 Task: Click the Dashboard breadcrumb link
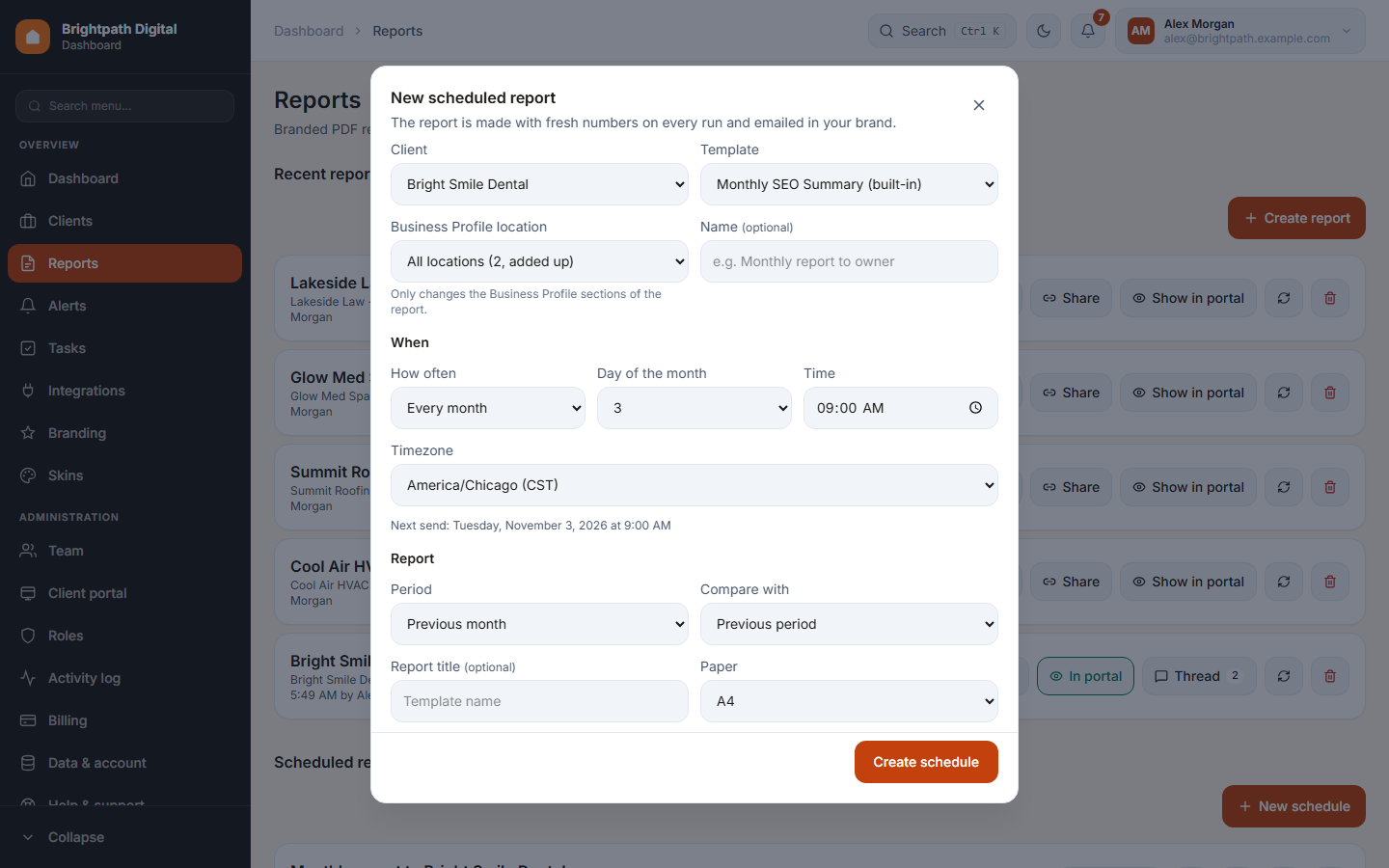point(309,31)
